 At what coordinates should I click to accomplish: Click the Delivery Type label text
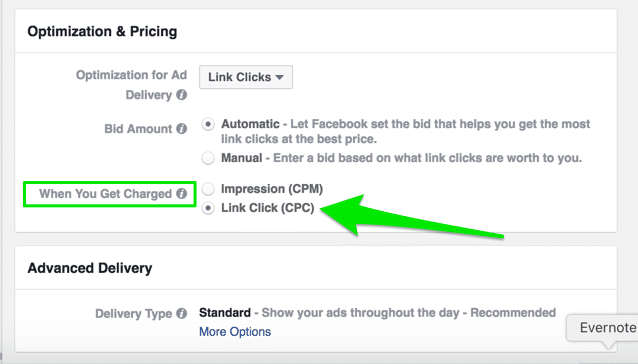coord(133,314)
